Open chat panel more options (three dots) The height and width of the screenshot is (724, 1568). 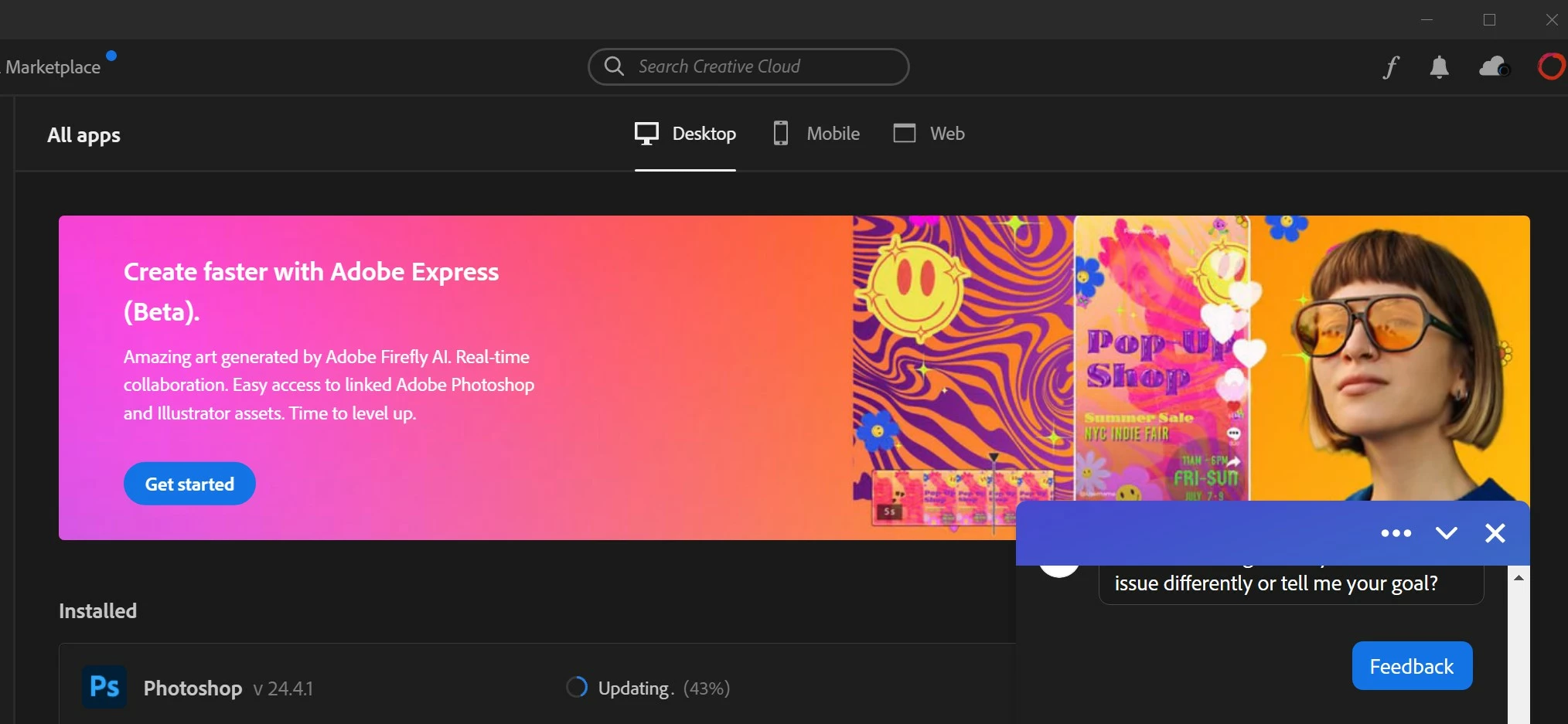1396,533
